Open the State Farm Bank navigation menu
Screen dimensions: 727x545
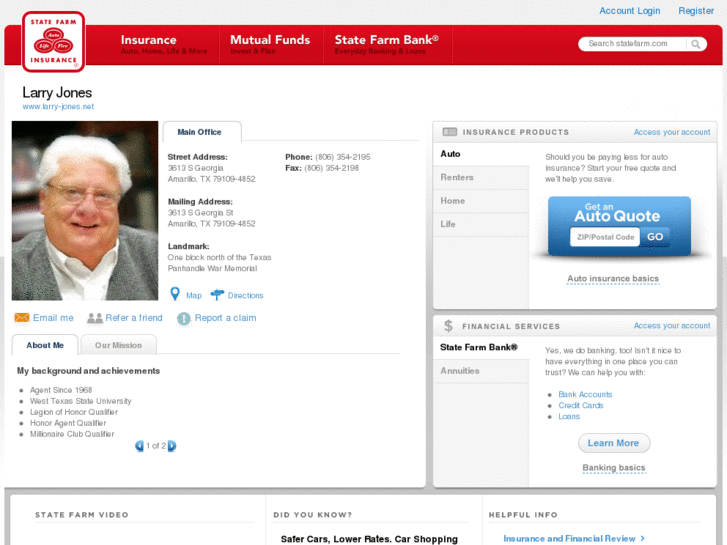387,45
